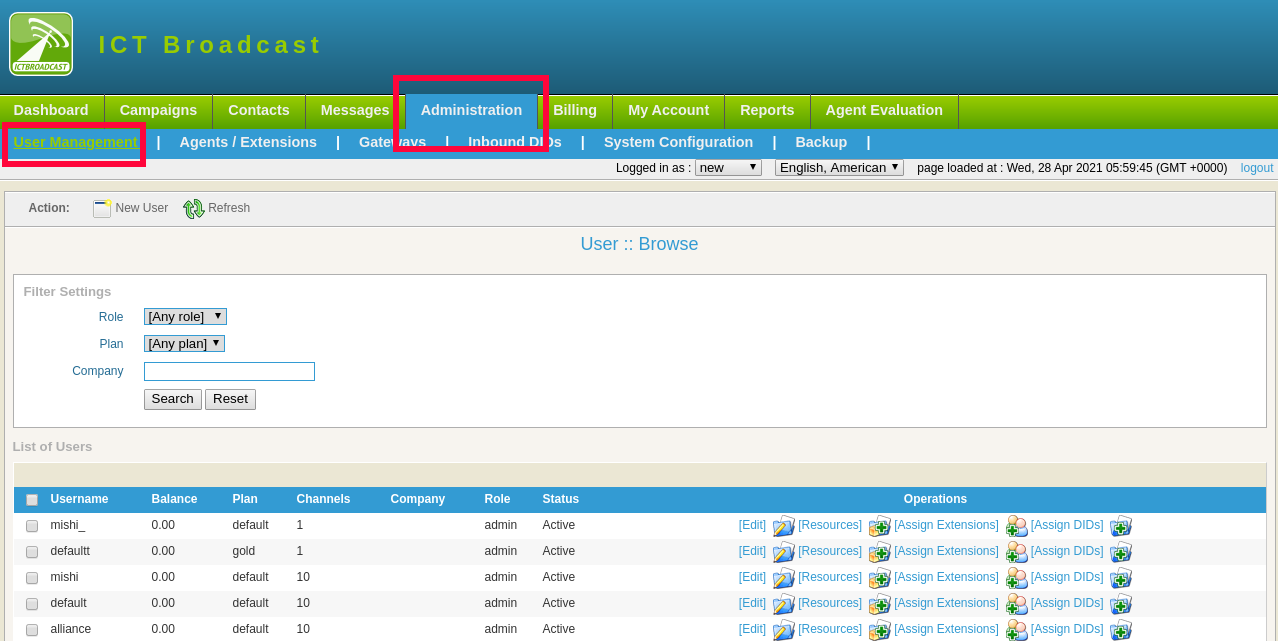Viewport: 1278px width, 641px height.
Task: Click the assign DIDs icon for user default
Action: coord(1121,604)
